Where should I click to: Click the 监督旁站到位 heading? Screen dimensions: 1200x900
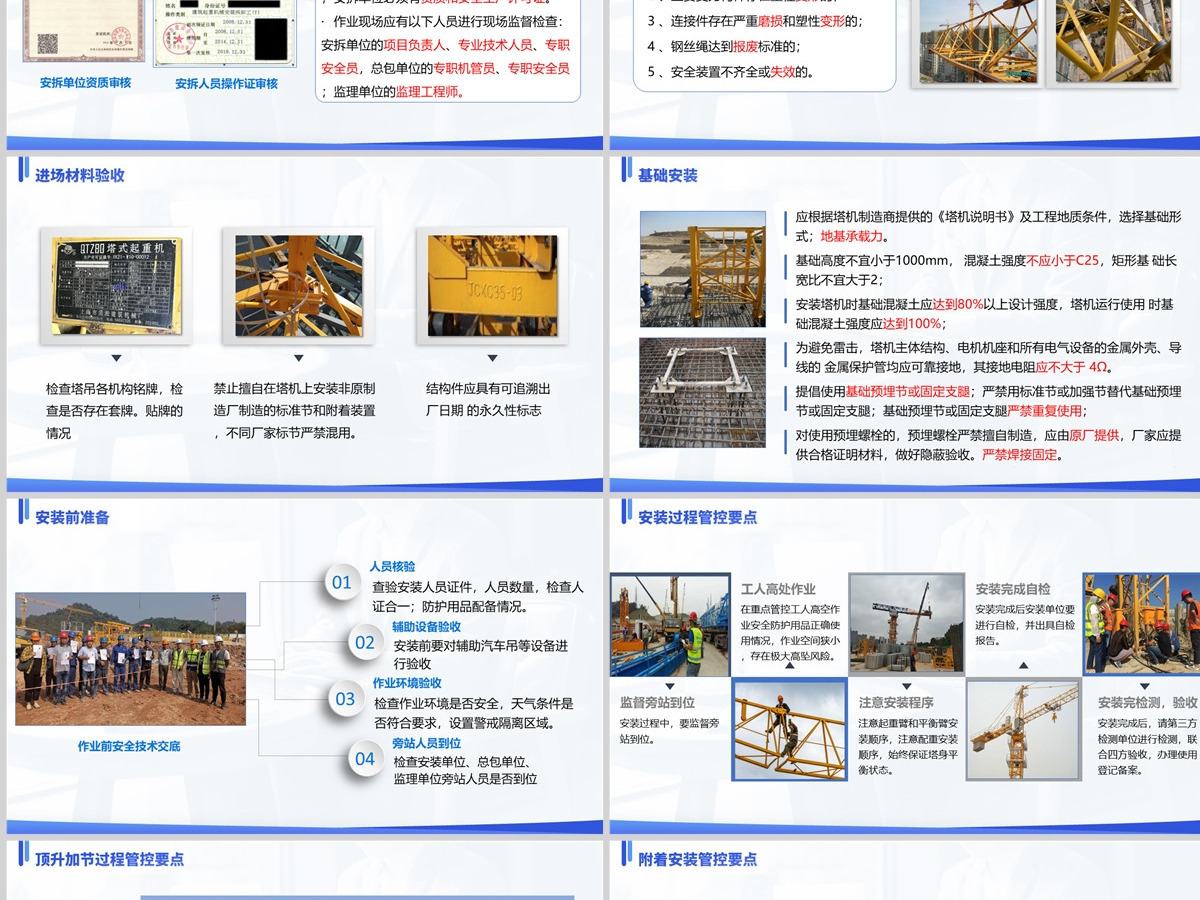click(658, 702)
